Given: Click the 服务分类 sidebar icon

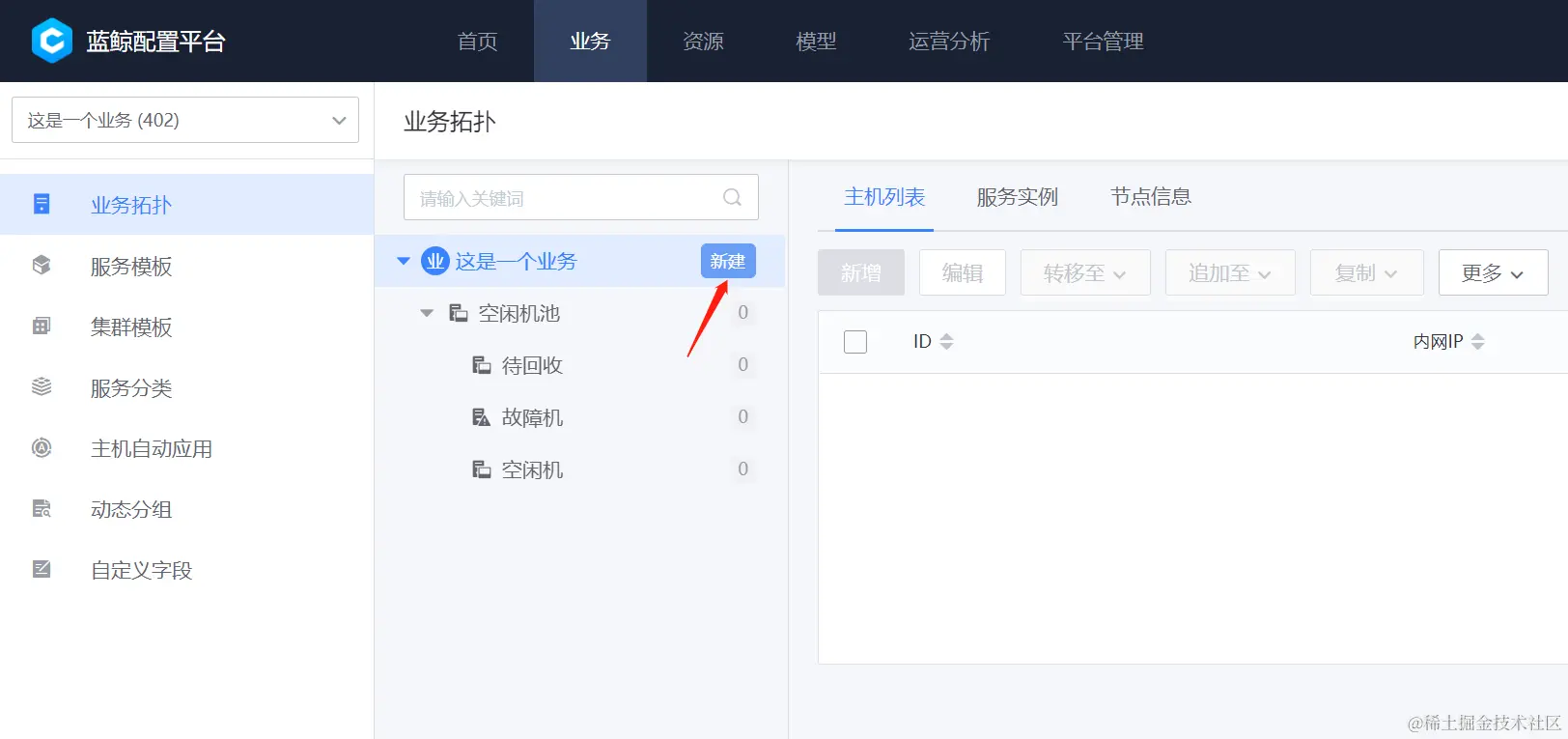Looking at the screenshot, I should (42, 386).
